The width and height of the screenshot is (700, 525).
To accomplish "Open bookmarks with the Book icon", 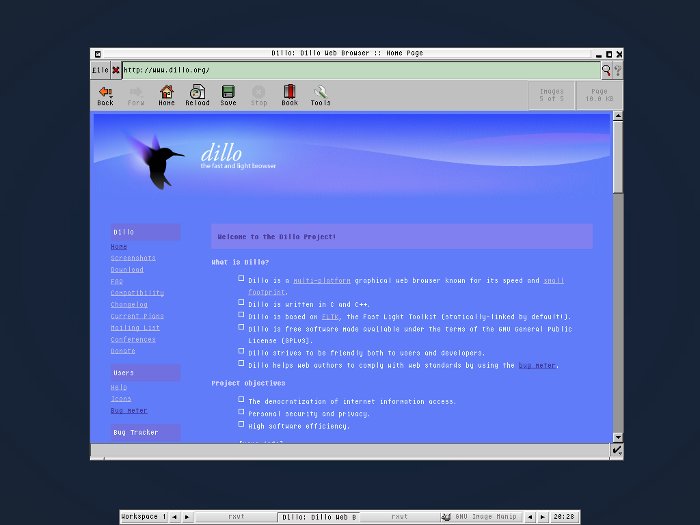I will [x=290, y=96].
